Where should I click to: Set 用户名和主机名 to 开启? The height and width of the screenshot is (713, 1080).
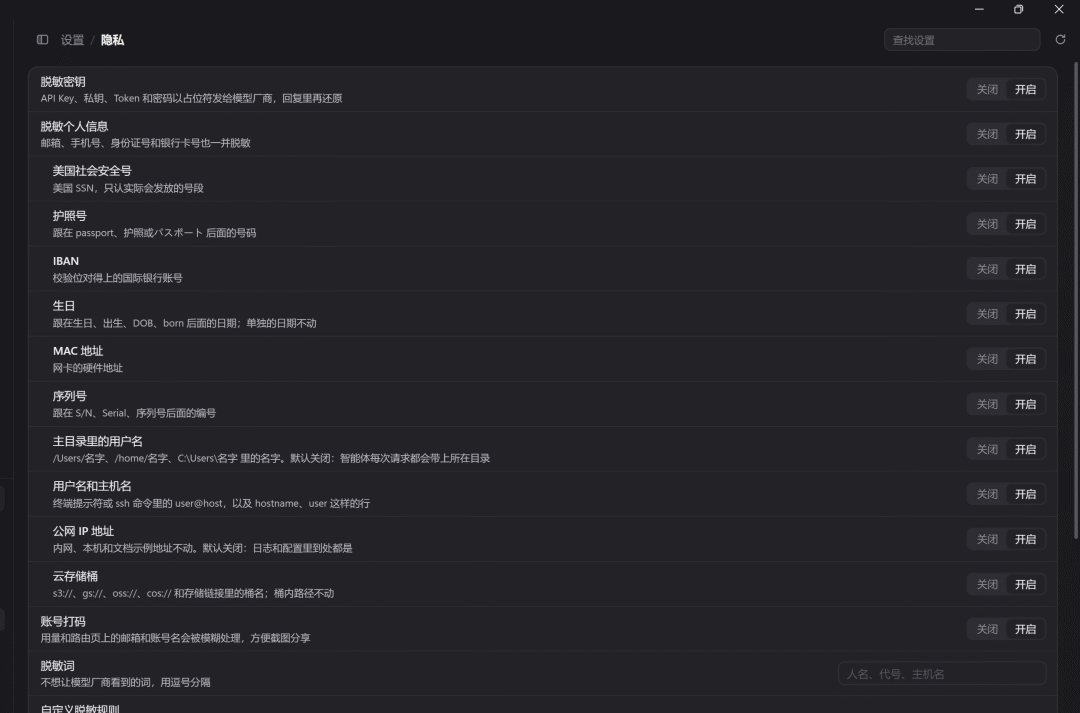coord(1026,495)
